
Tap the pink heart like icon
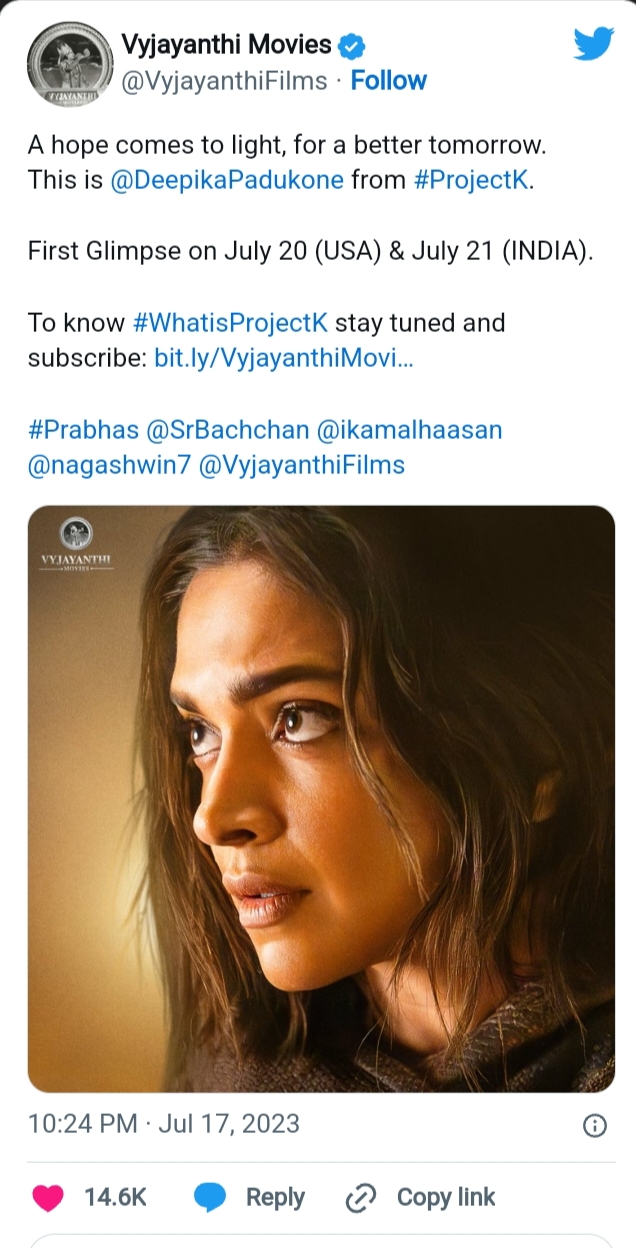click(48, 1197)
